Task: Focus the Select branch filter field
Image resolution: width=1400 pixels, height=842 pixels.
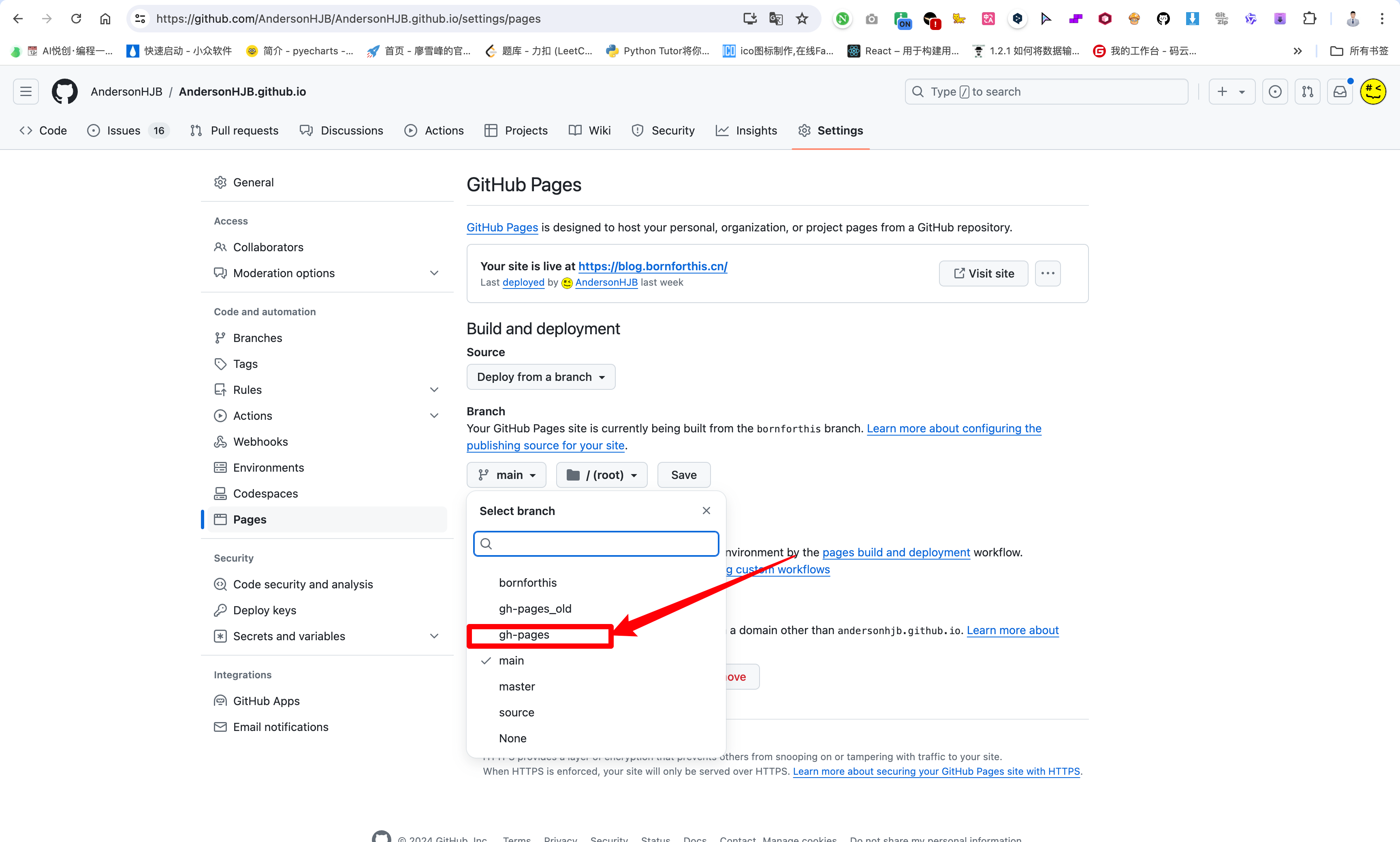Action: [596, 543]
